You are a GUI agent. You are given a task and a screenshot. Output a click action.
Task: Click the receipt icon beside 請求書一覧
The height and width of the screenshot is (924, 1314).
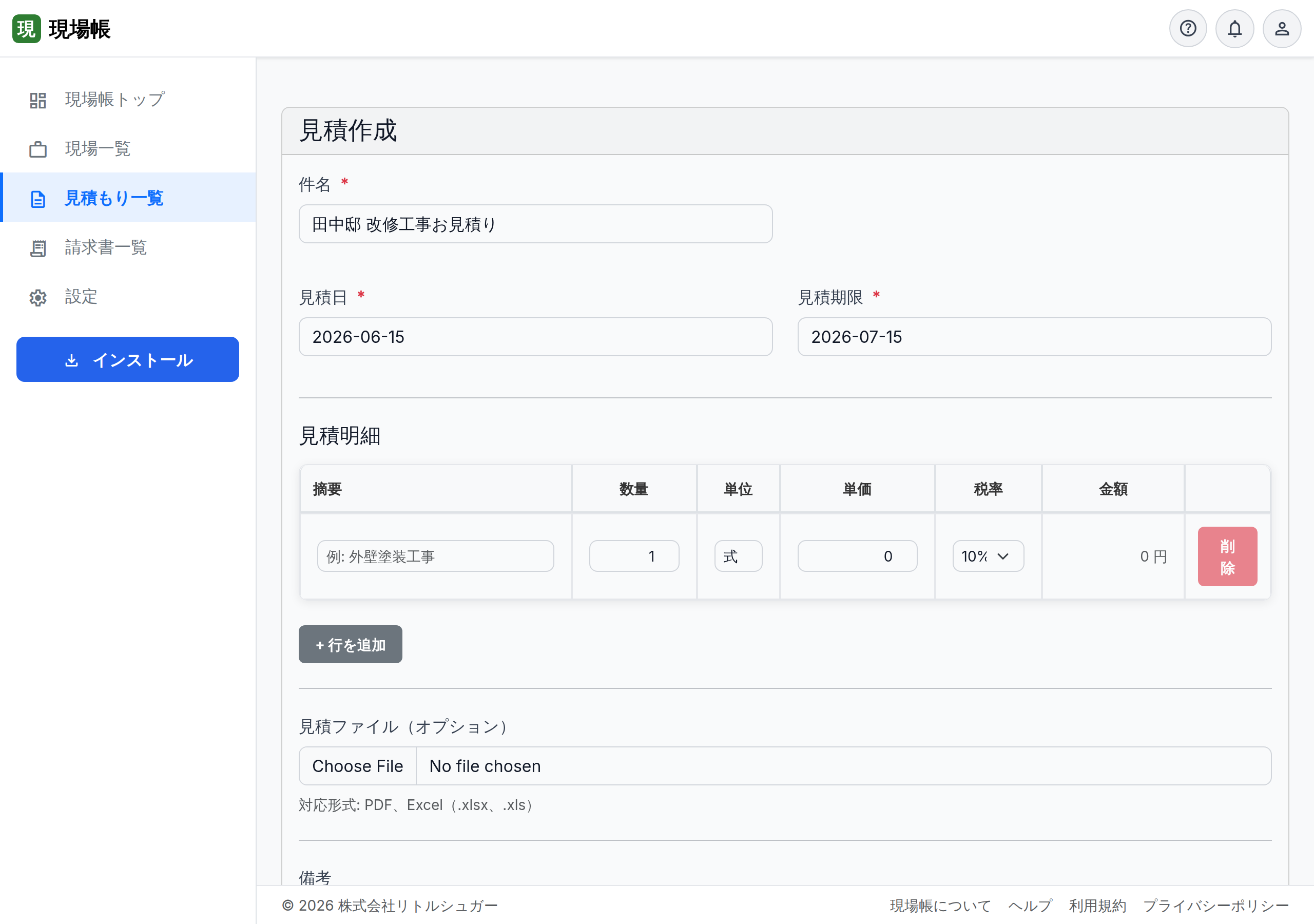tap(38, 248)
